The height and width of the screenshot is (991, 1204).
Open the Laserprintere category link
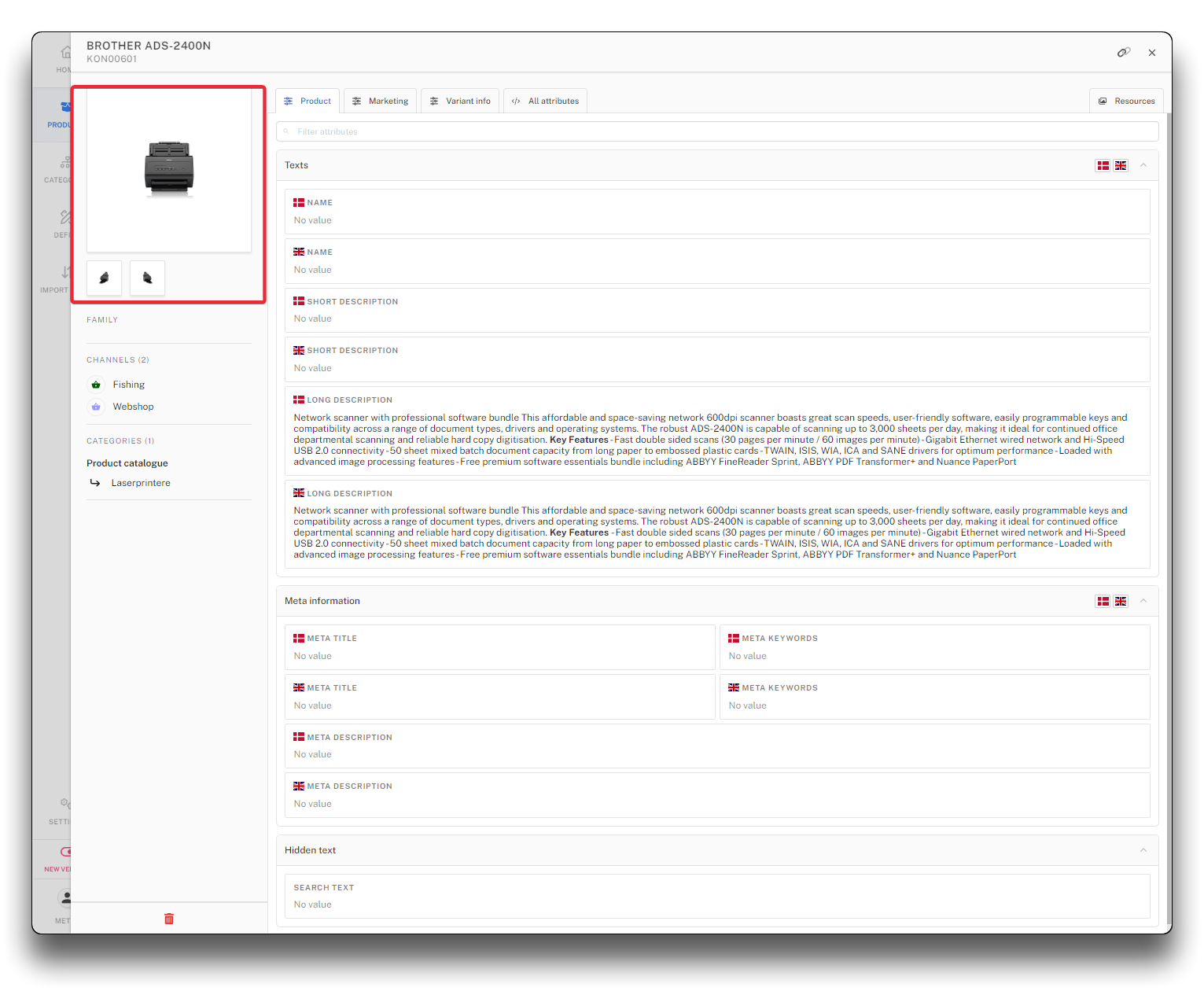pos(141,483)
